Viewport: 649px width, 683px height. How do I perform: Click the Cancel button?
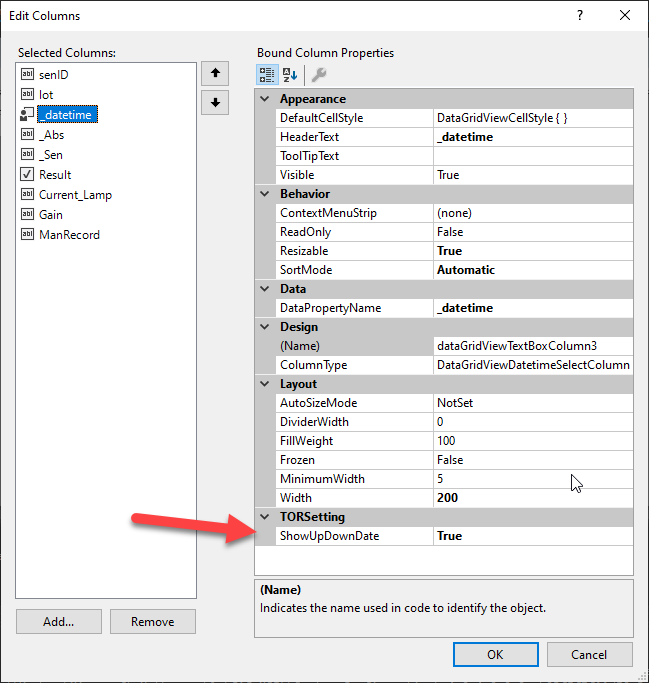point(589,654)
